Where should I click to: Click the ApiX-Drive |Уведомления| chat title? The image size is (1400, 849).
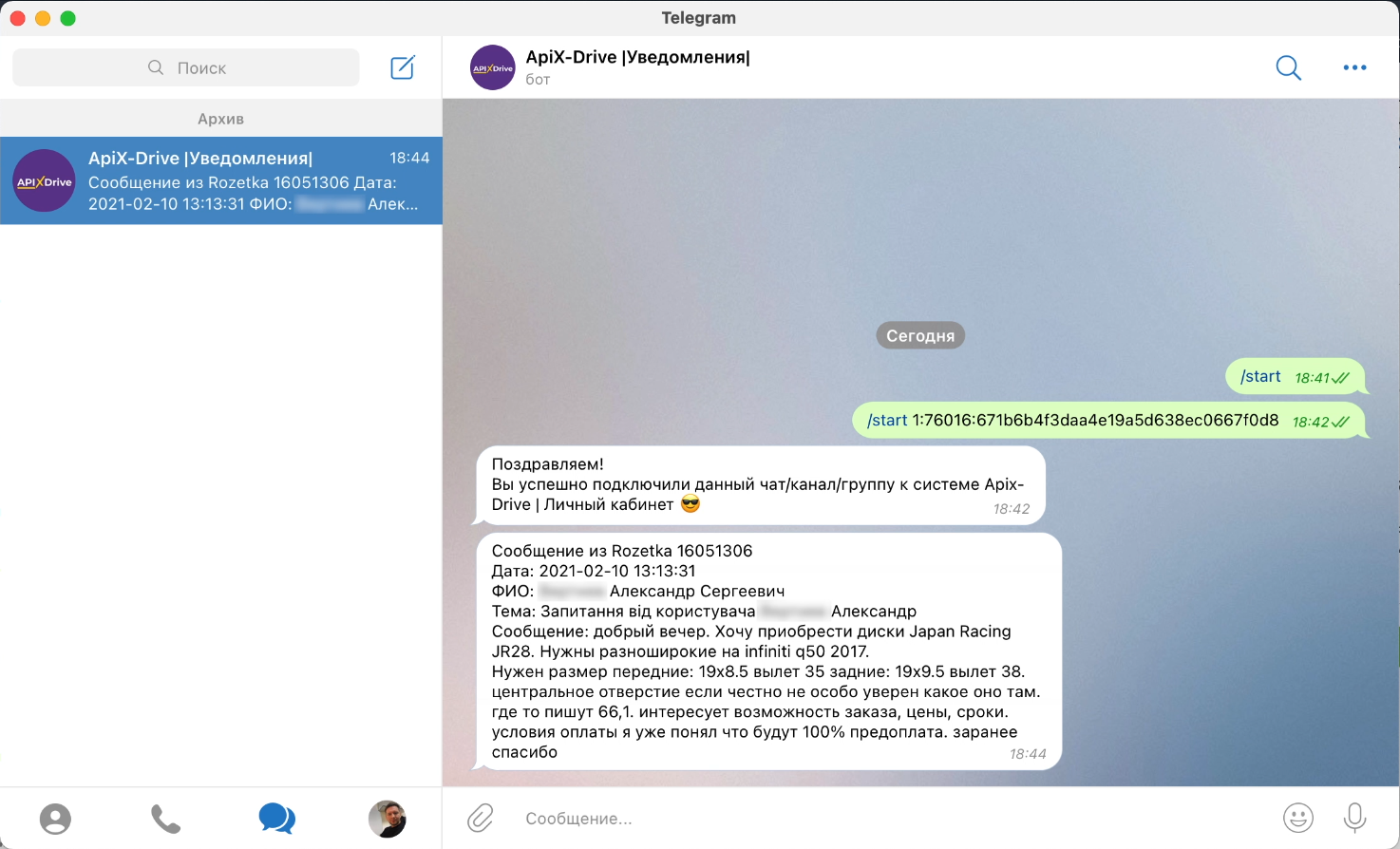[637, 58]
